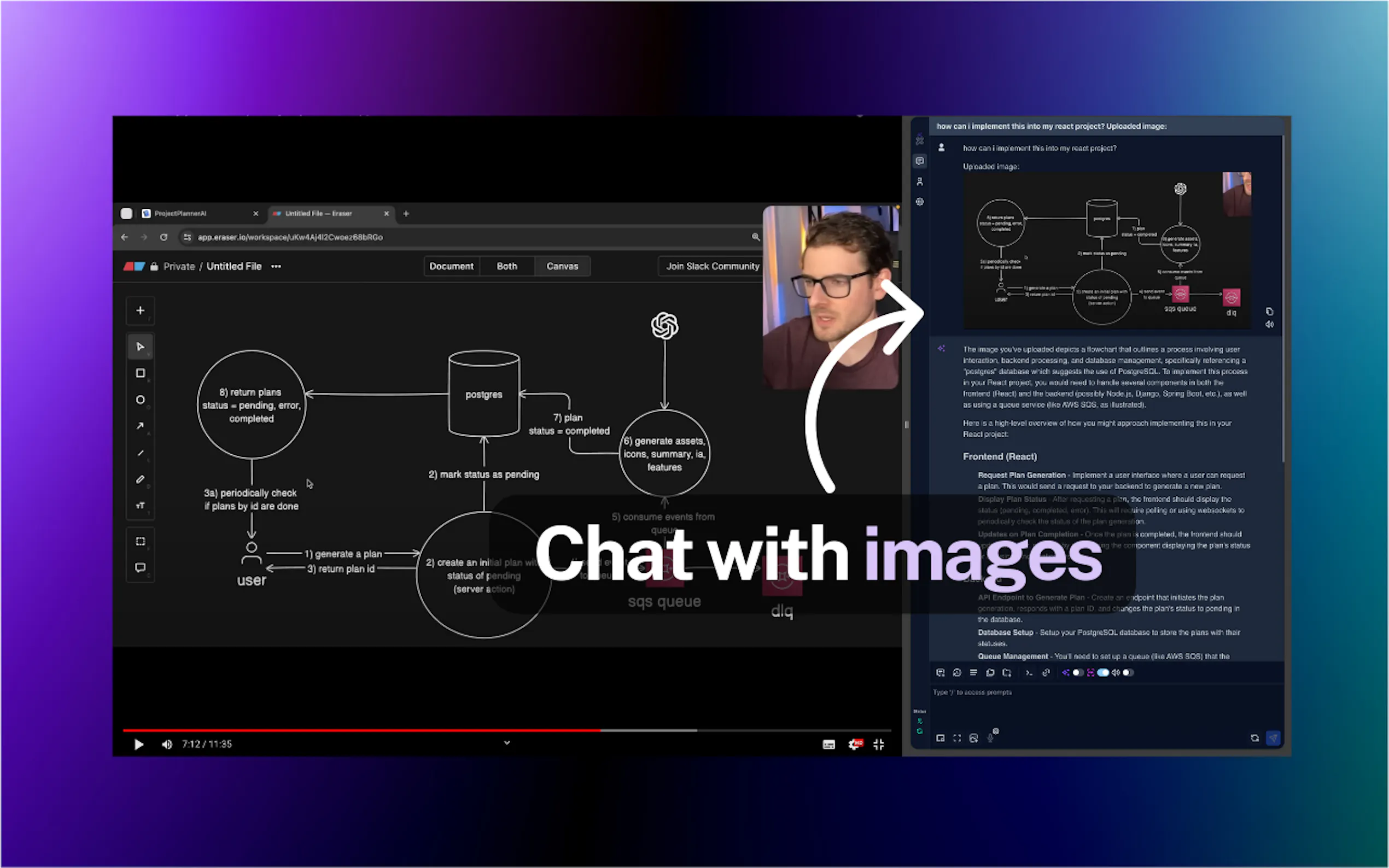The image size is (1389, 868).
Task: Click the list lines icon in chat toolbar
Action: (973, 673)
